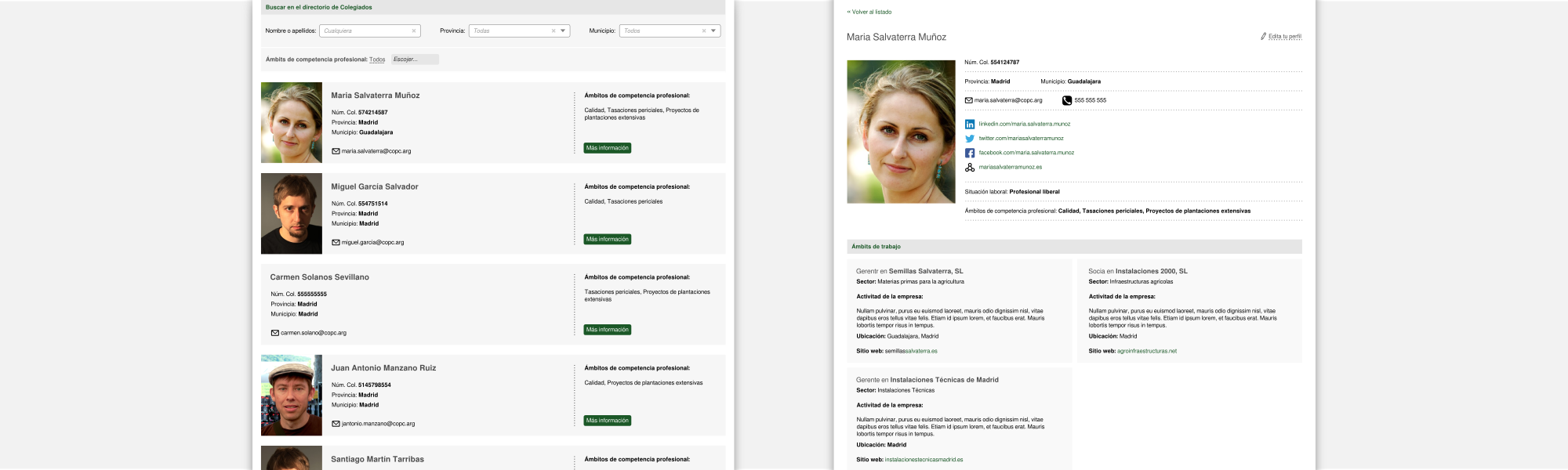Screen dimensions: 1568x470
Task: Click Más información for Carmen Solanos Sevillano
Action: point(608,330)
